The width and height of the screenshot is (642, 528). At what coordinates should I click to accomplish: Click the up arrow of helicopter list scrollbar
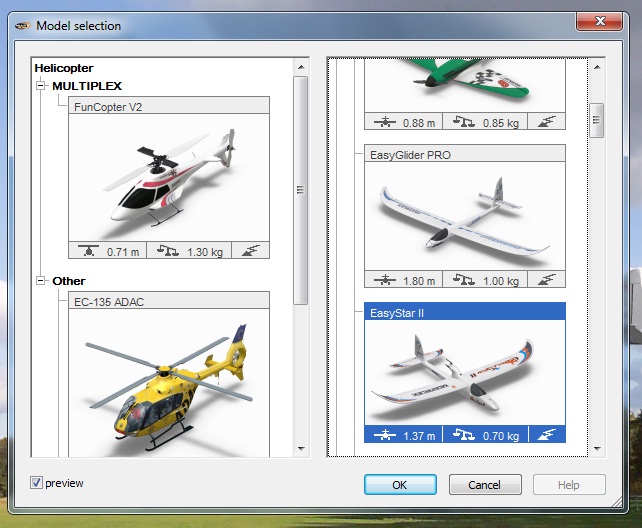tap(301, 67)
